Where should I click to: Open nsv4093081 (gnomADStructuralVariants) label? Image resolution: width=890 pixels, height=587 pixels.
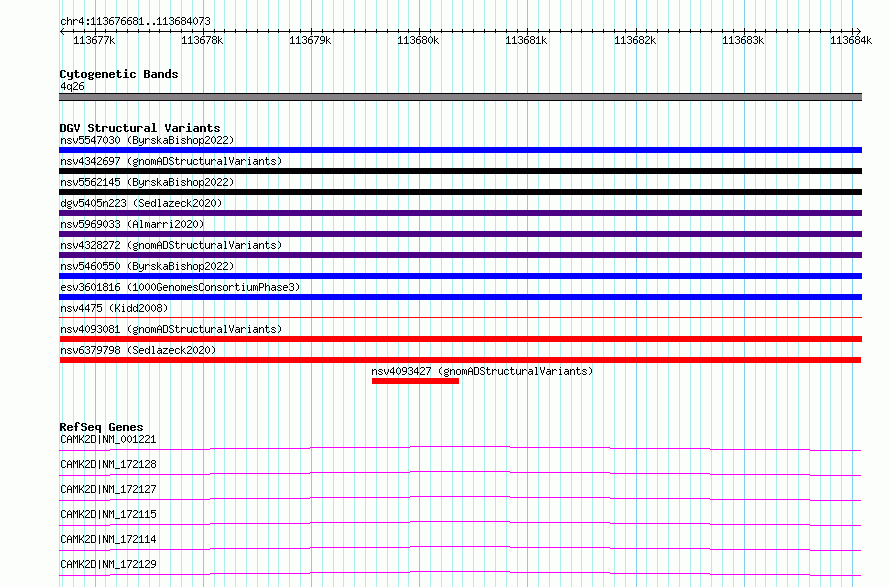pos(171,329)
